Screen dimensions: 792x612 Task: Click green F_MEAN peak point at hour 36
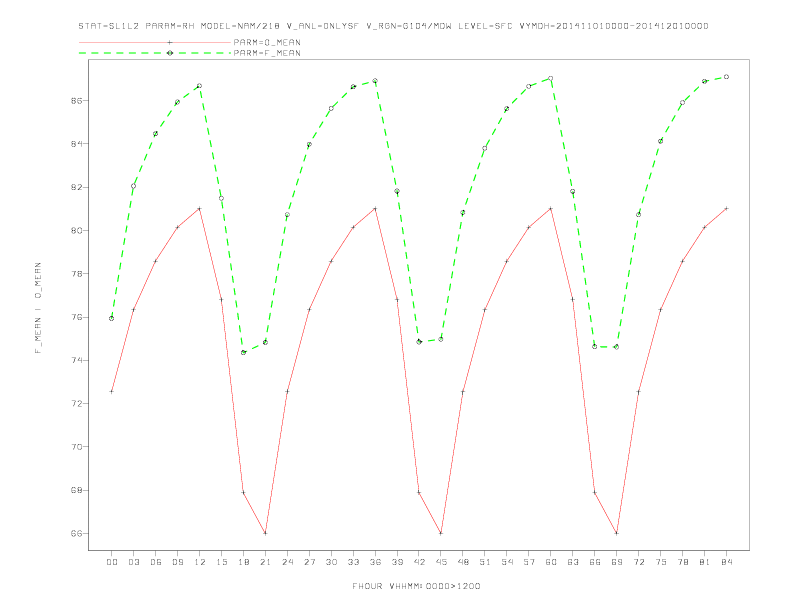[x=375, y=81]
